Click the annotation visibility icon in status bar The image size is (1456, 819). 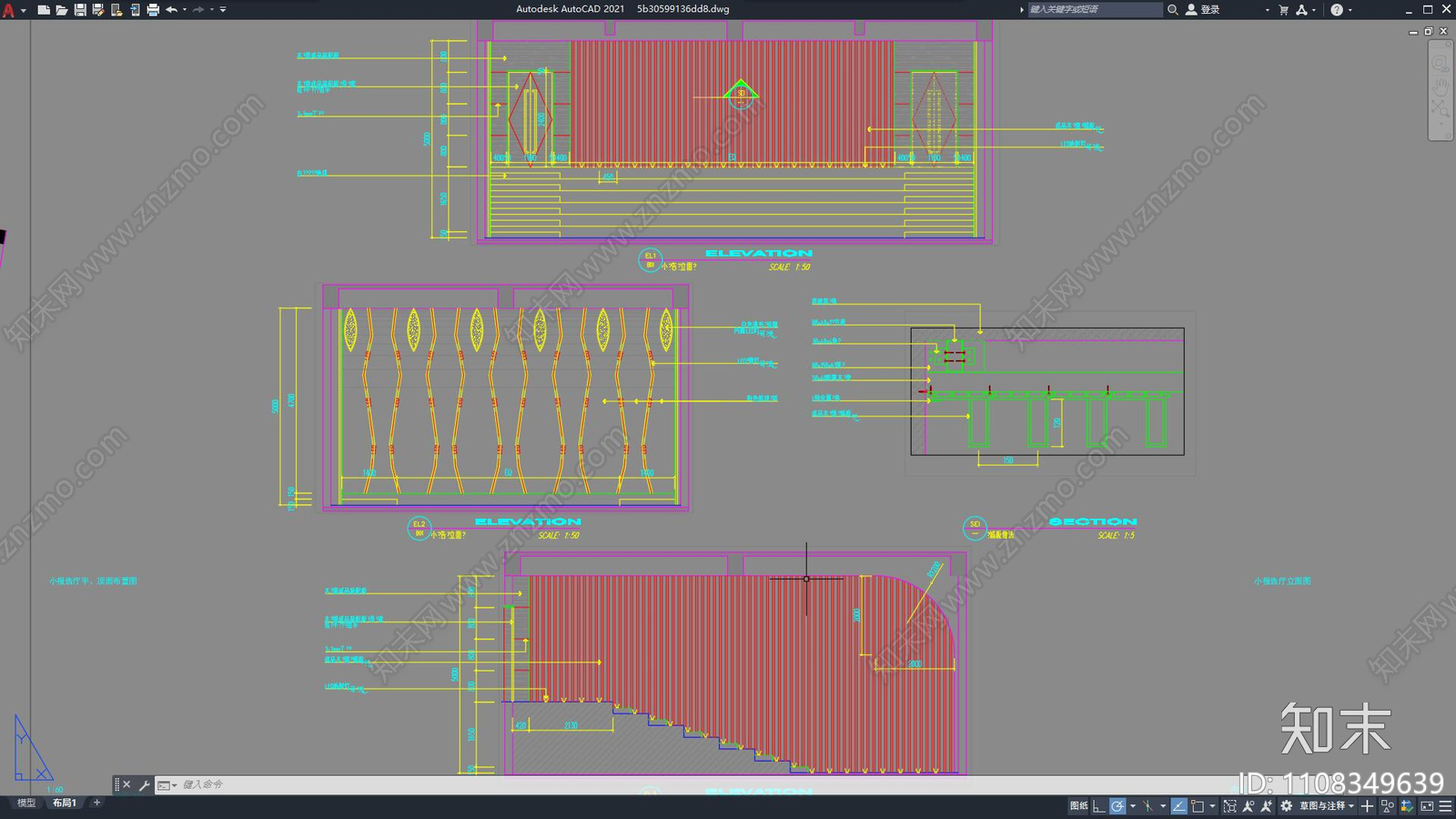[x=1248, y=806]
